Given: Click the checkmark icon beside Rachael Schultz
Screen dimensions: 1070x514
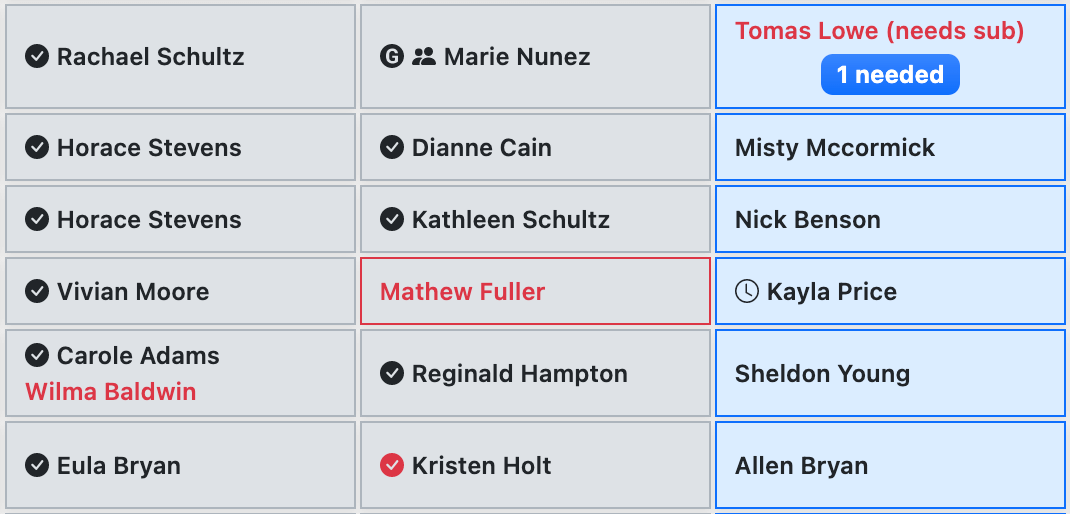Looking at the screenshot, I should point(37,57).
